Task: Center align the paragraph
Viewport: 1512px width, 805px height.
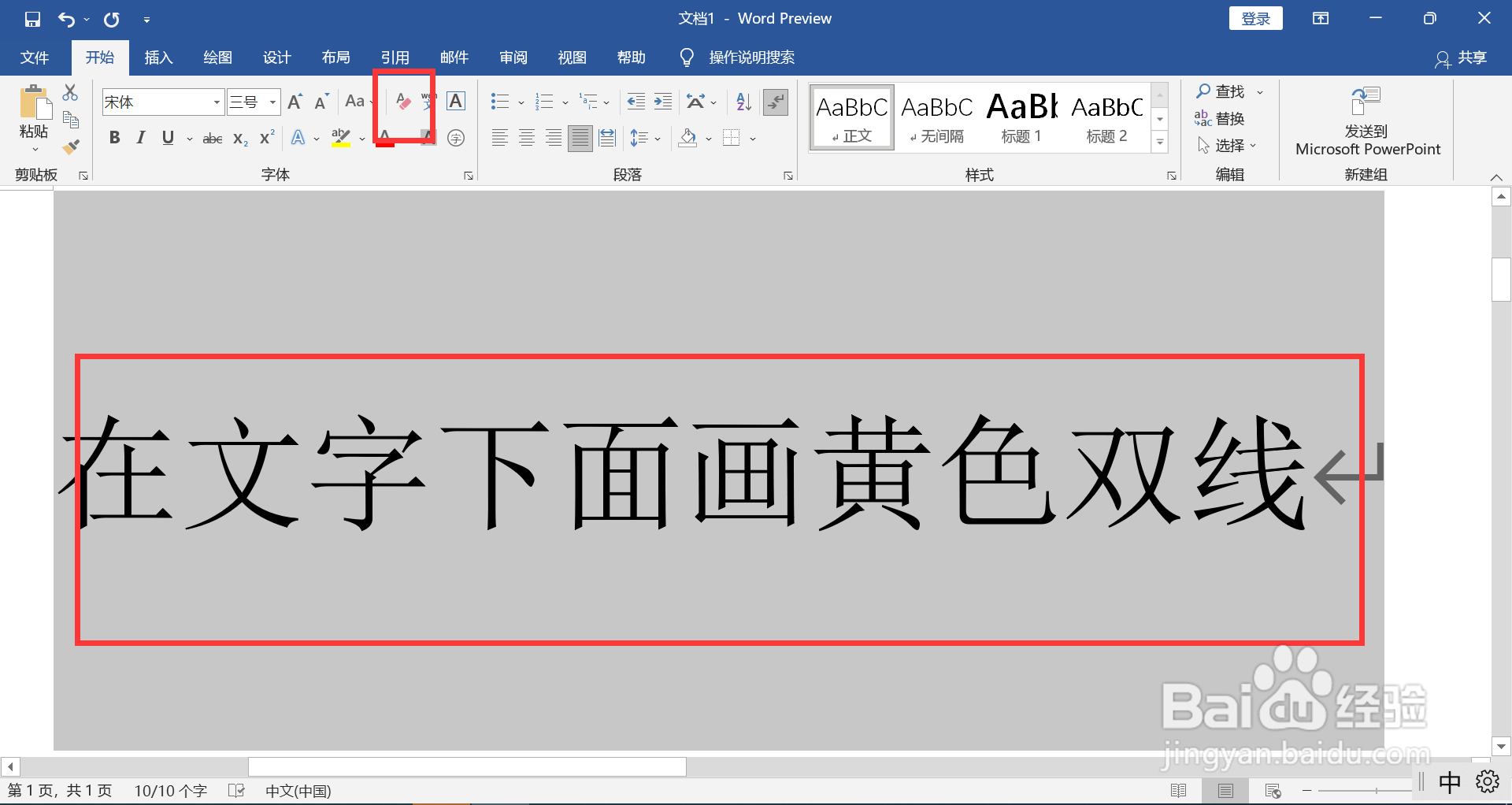Action: 527,139
